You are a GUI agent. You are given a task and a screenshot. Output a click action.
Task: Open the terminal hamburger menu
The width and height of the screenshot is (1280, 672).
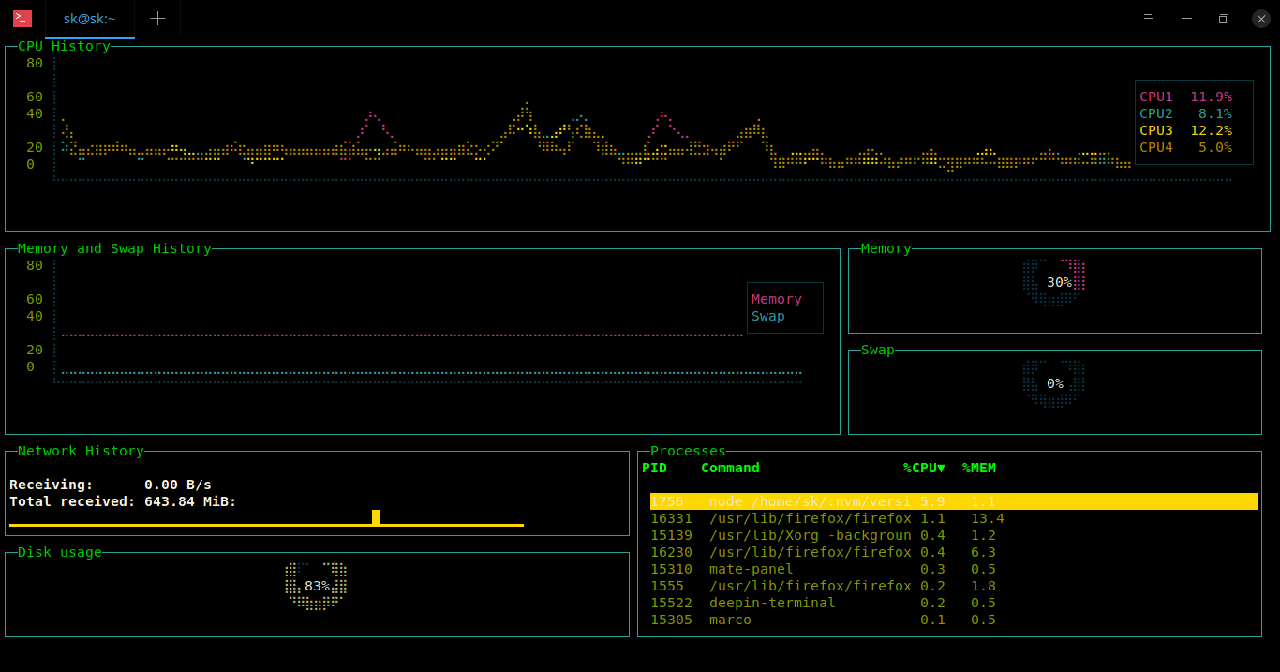tap(1149, 18)
